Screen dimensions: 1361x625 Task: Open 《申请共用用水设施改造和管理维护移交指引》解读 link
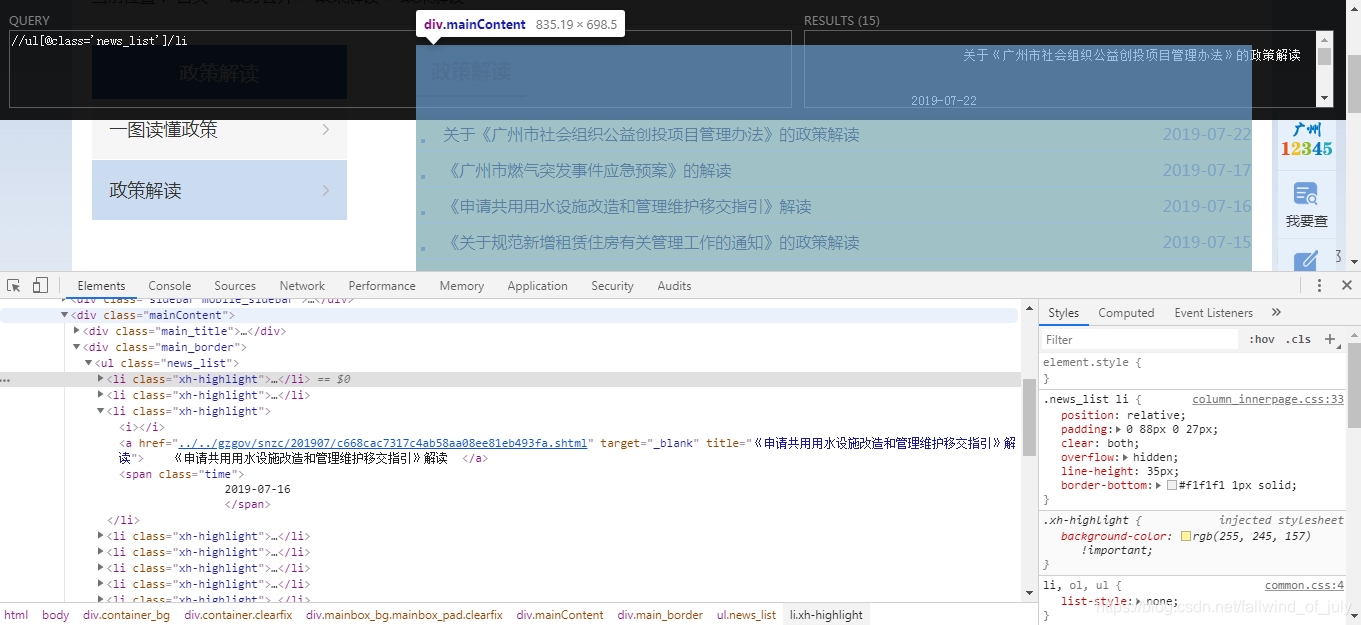point(629,207)
